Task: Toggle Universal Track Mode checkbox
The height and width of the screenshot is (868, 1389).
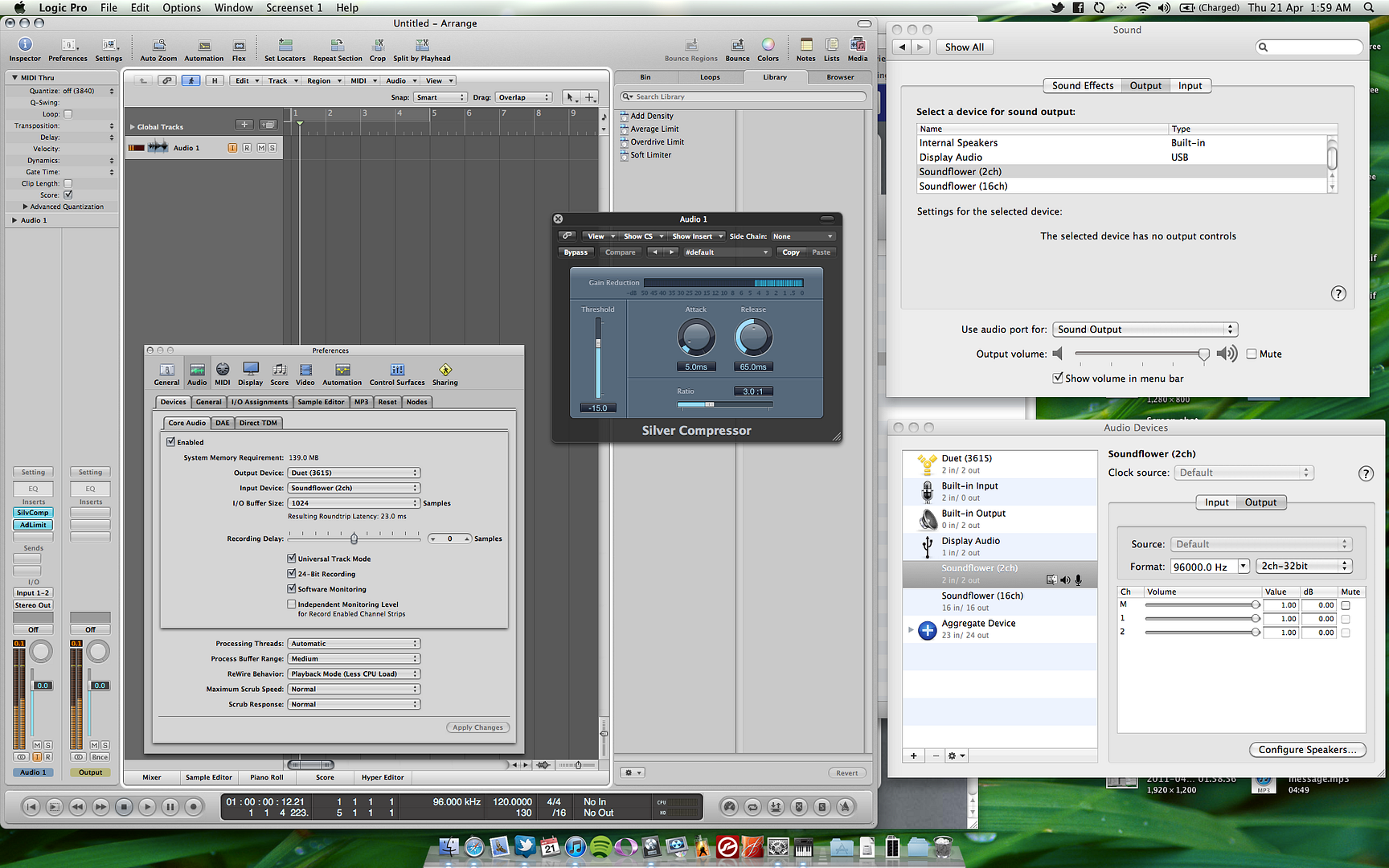Action: coord(292,559)
